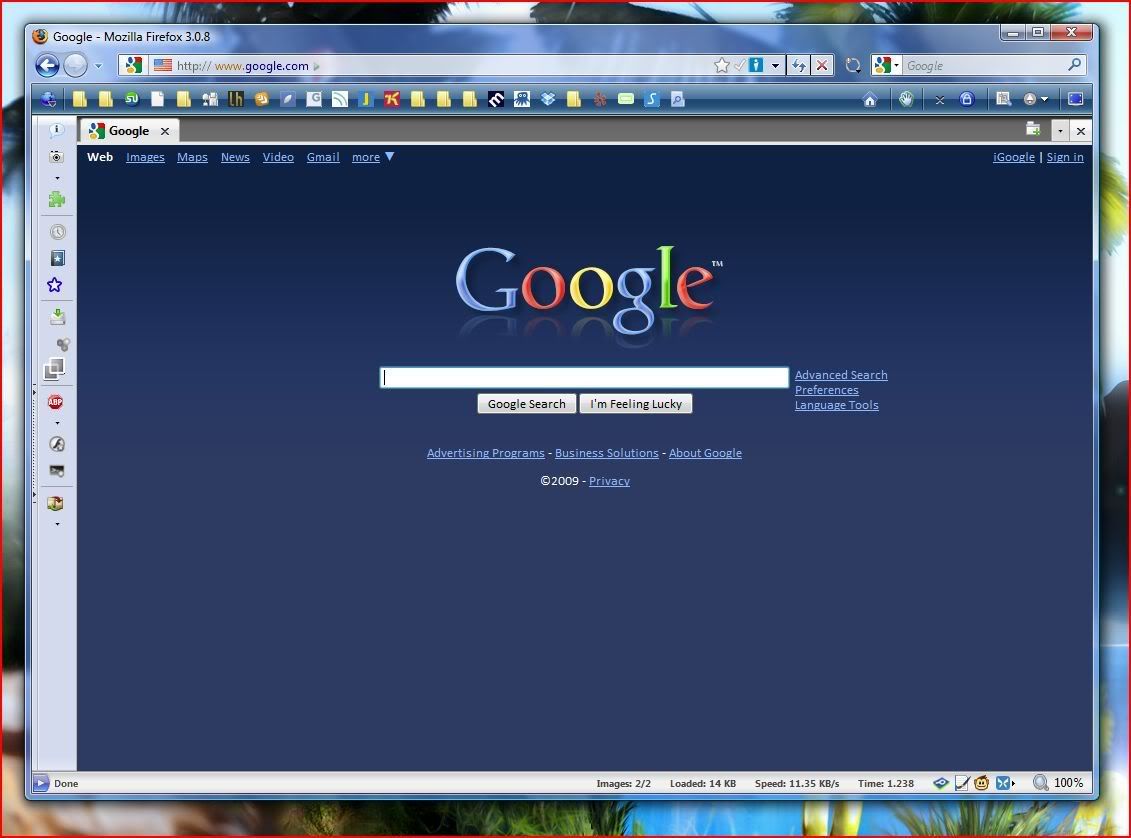Viewport: 1131px width, 838px height.
Task: Open the Maps link
Action: 193,157
